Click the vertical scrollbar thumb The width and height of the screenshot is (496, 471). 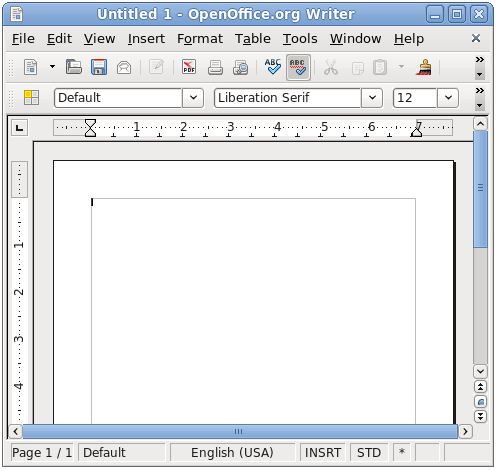(480, 189)
